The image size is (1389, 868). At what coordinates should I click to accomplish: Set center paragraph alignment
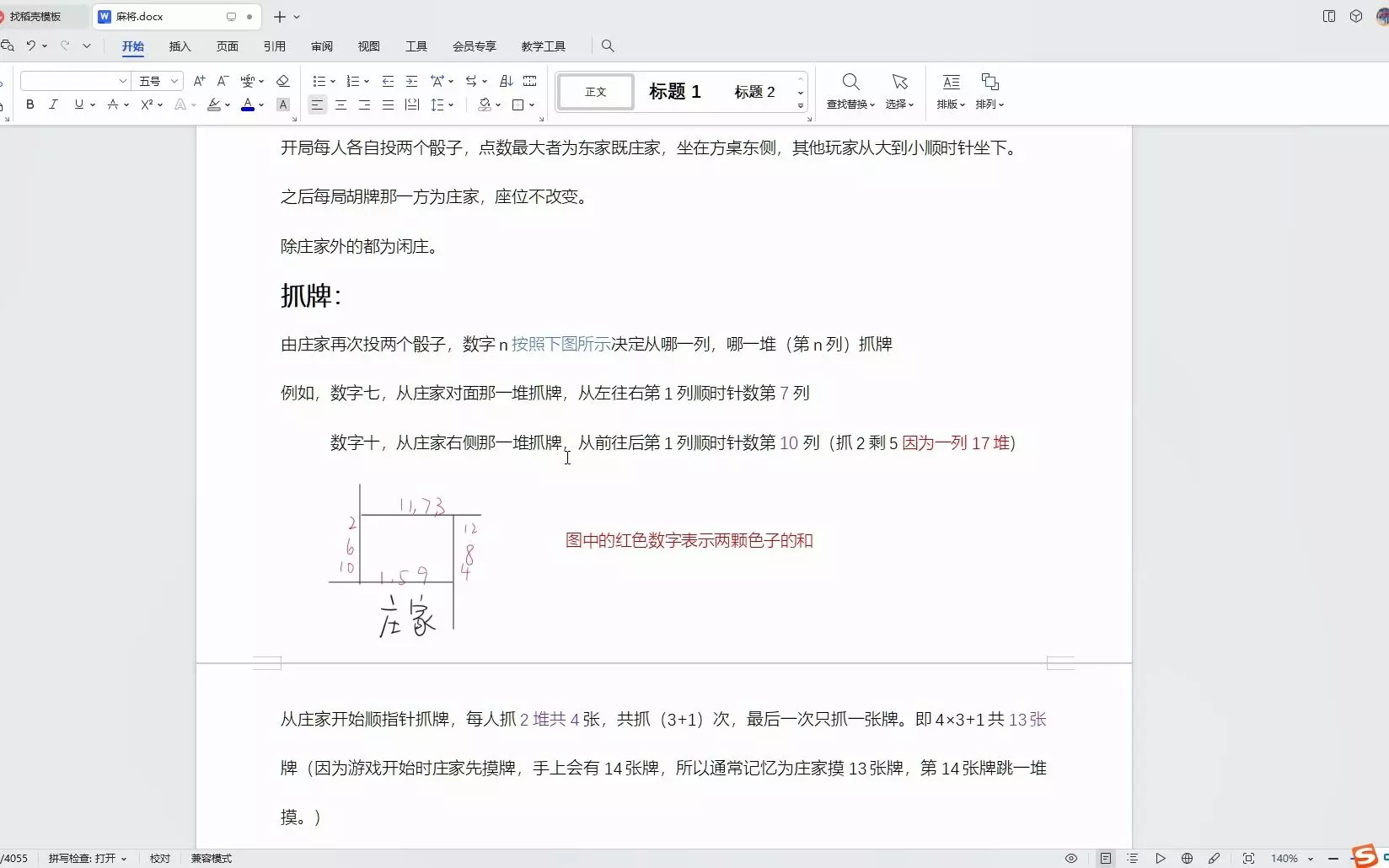pos(341,104)
